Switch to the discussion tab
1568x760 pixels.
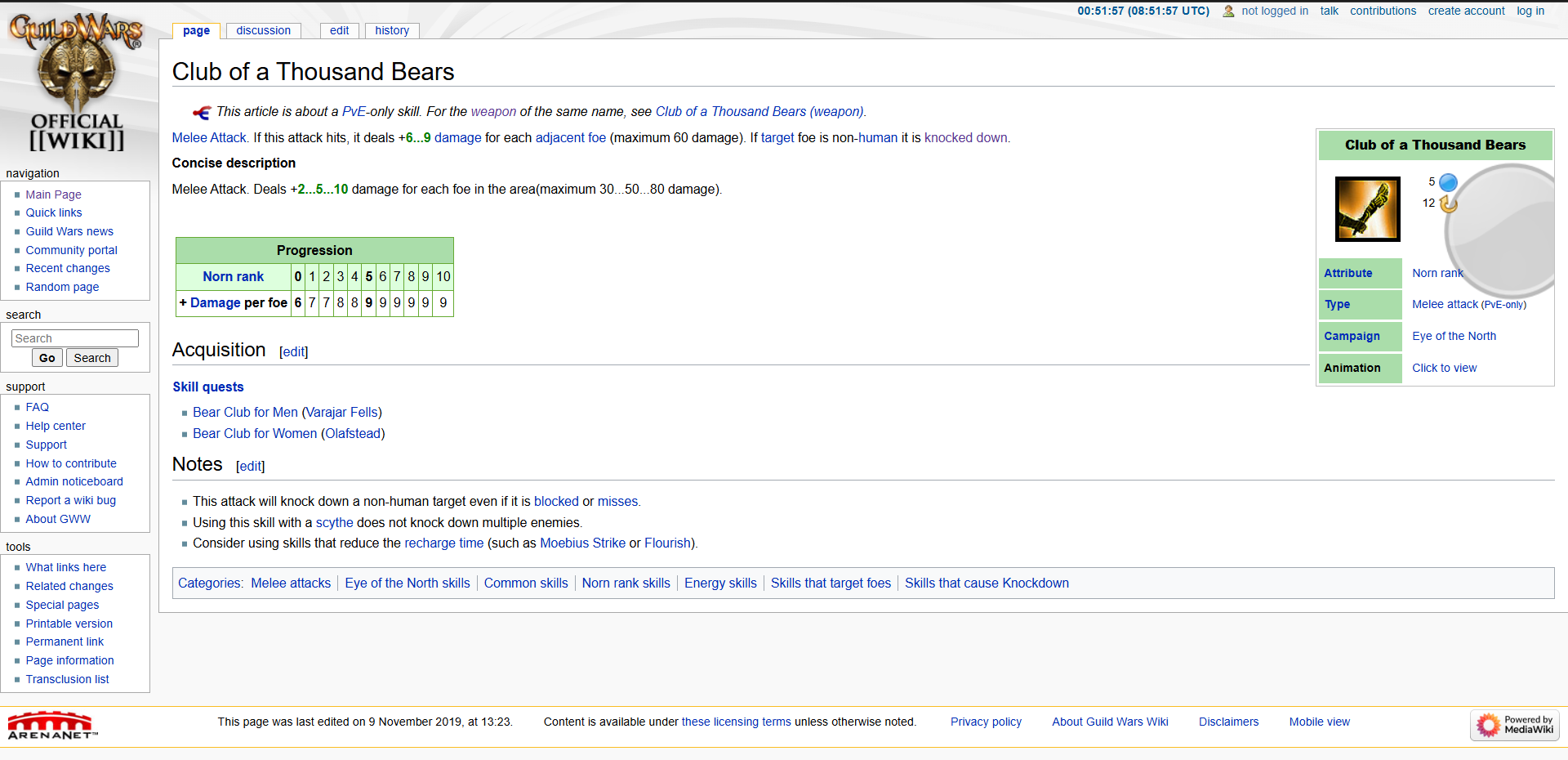click(x=263, y=30)
